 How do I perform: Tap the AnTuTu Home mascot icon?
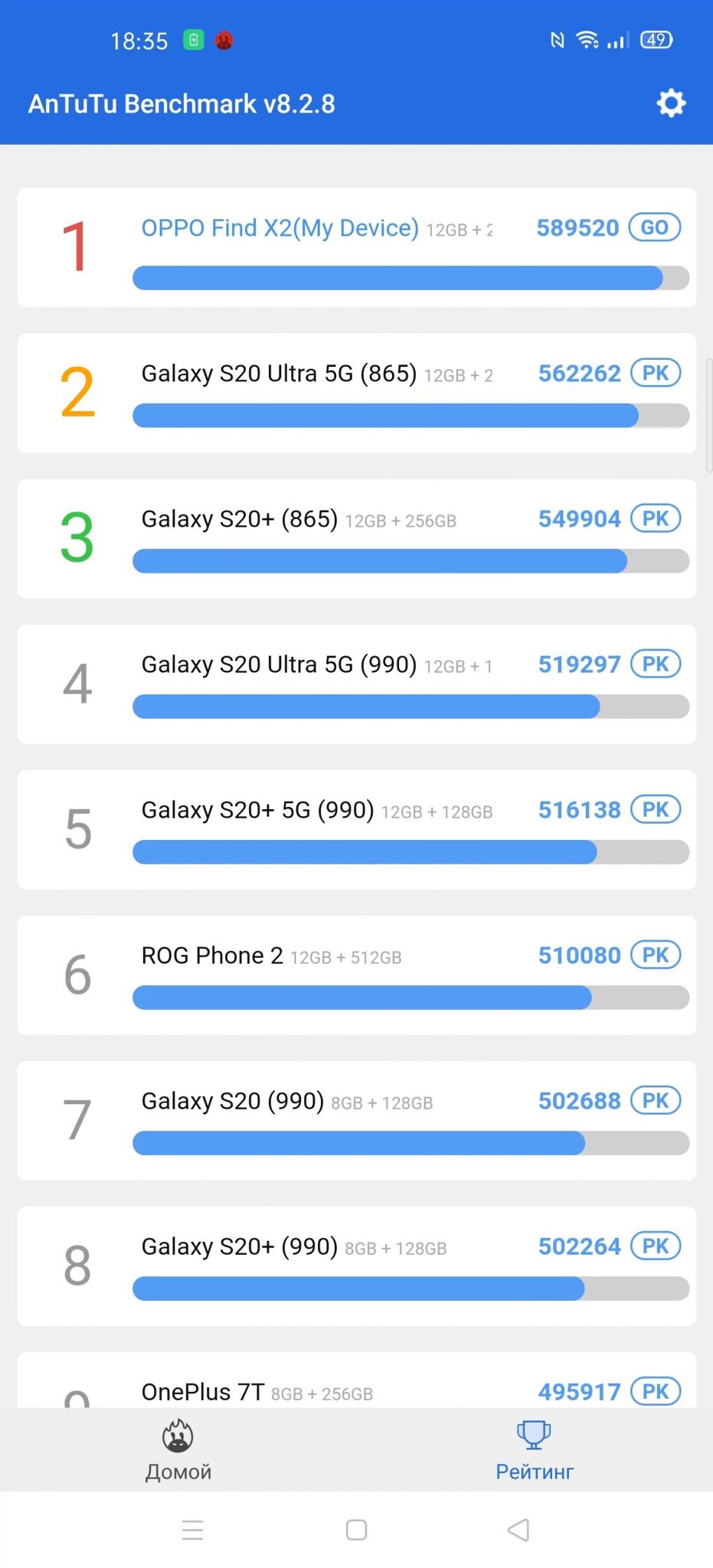click(x=178, y=1436)
